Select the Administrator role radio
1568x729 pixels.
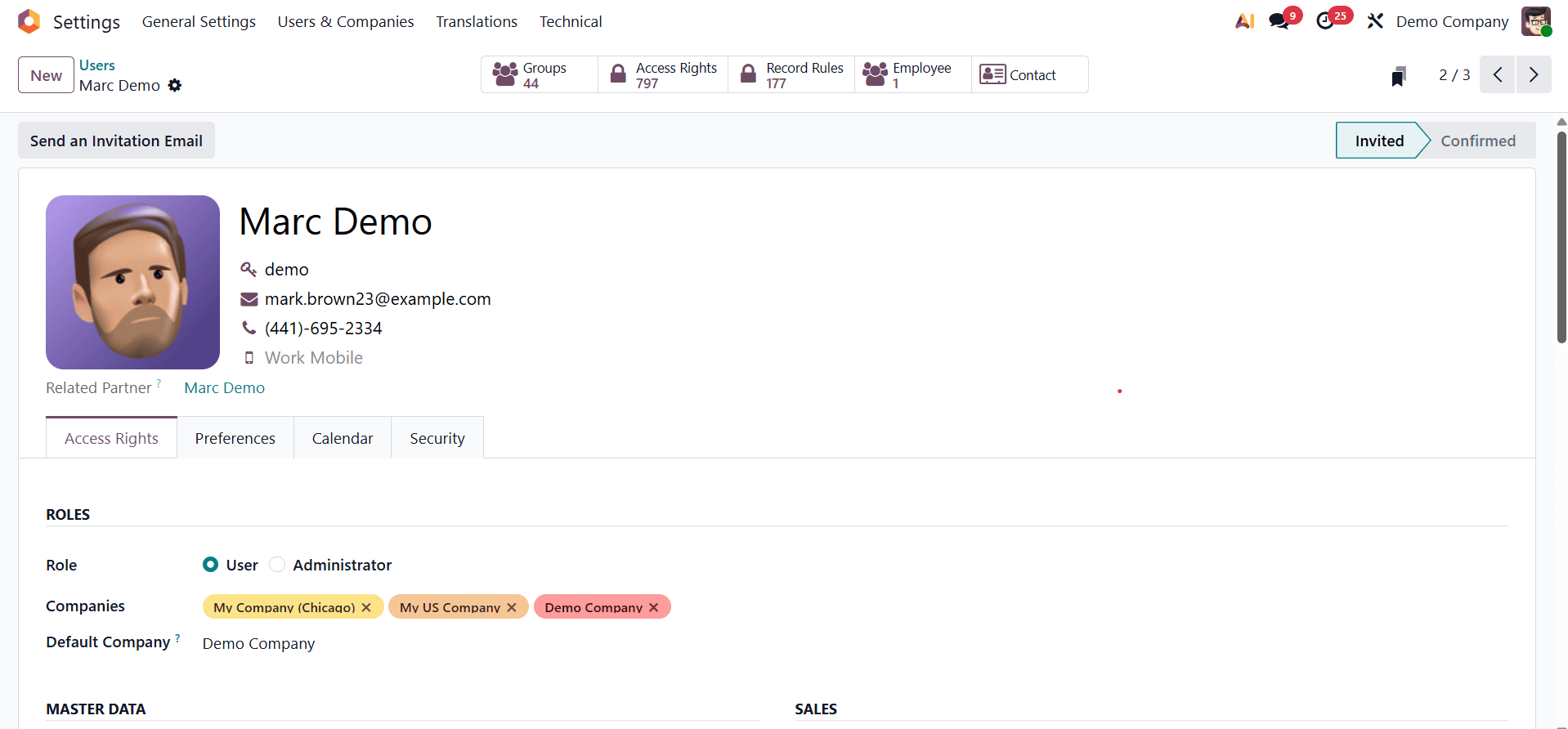click(x=277, y=565)
